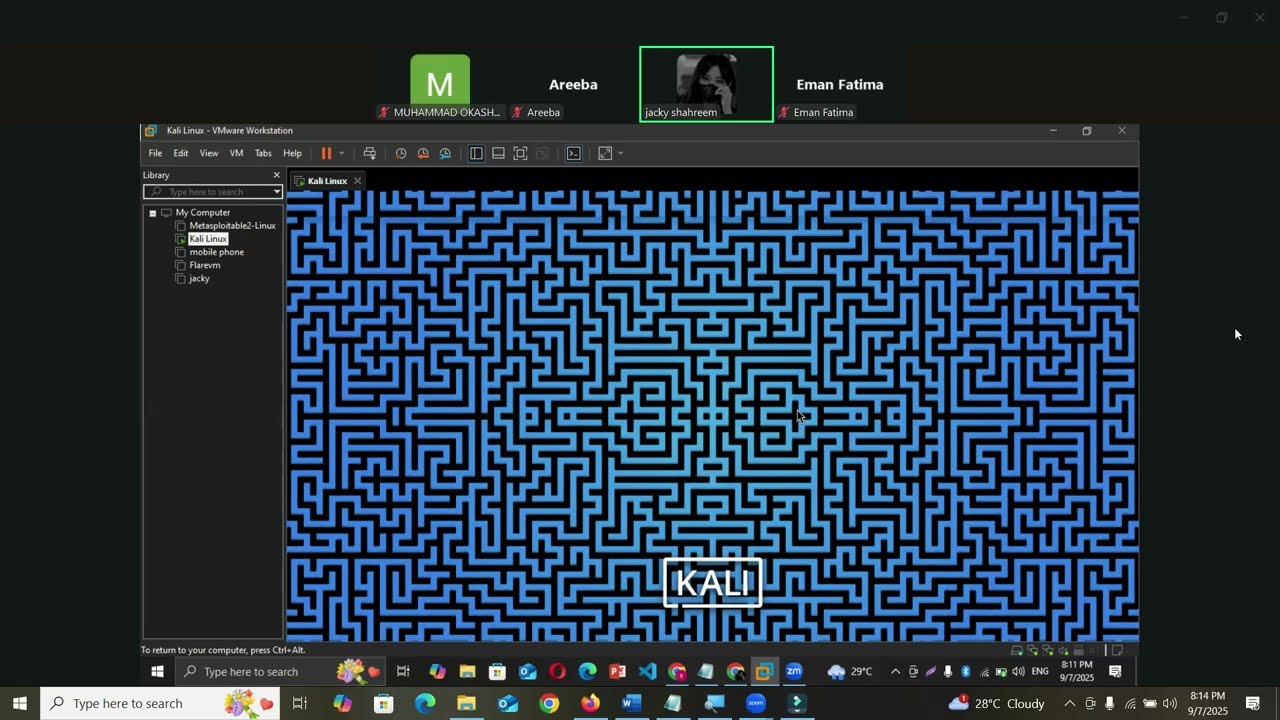Select the Flarevm virtual machine
1280x720 pixels.
(x=204, y=265)
